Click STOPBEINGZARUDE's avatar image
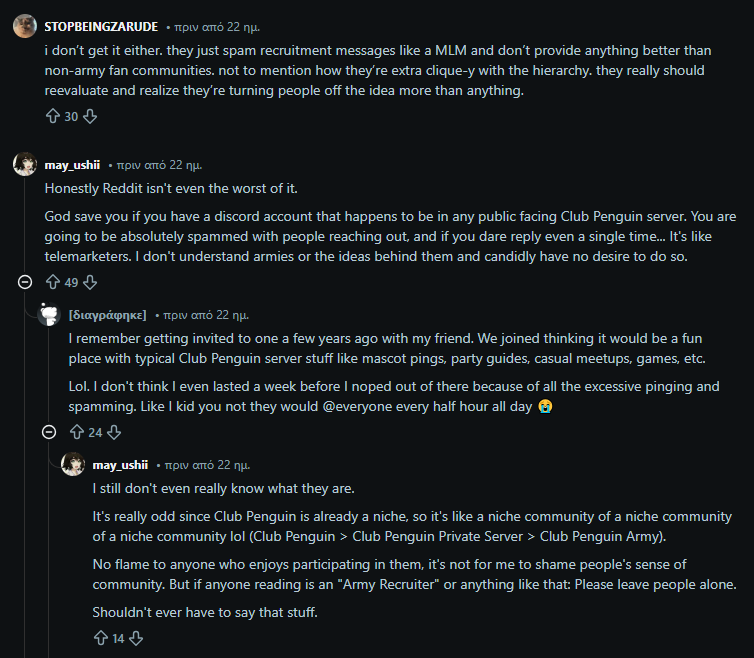The height and width of the screenshot is (658, 754). (25, 26)
